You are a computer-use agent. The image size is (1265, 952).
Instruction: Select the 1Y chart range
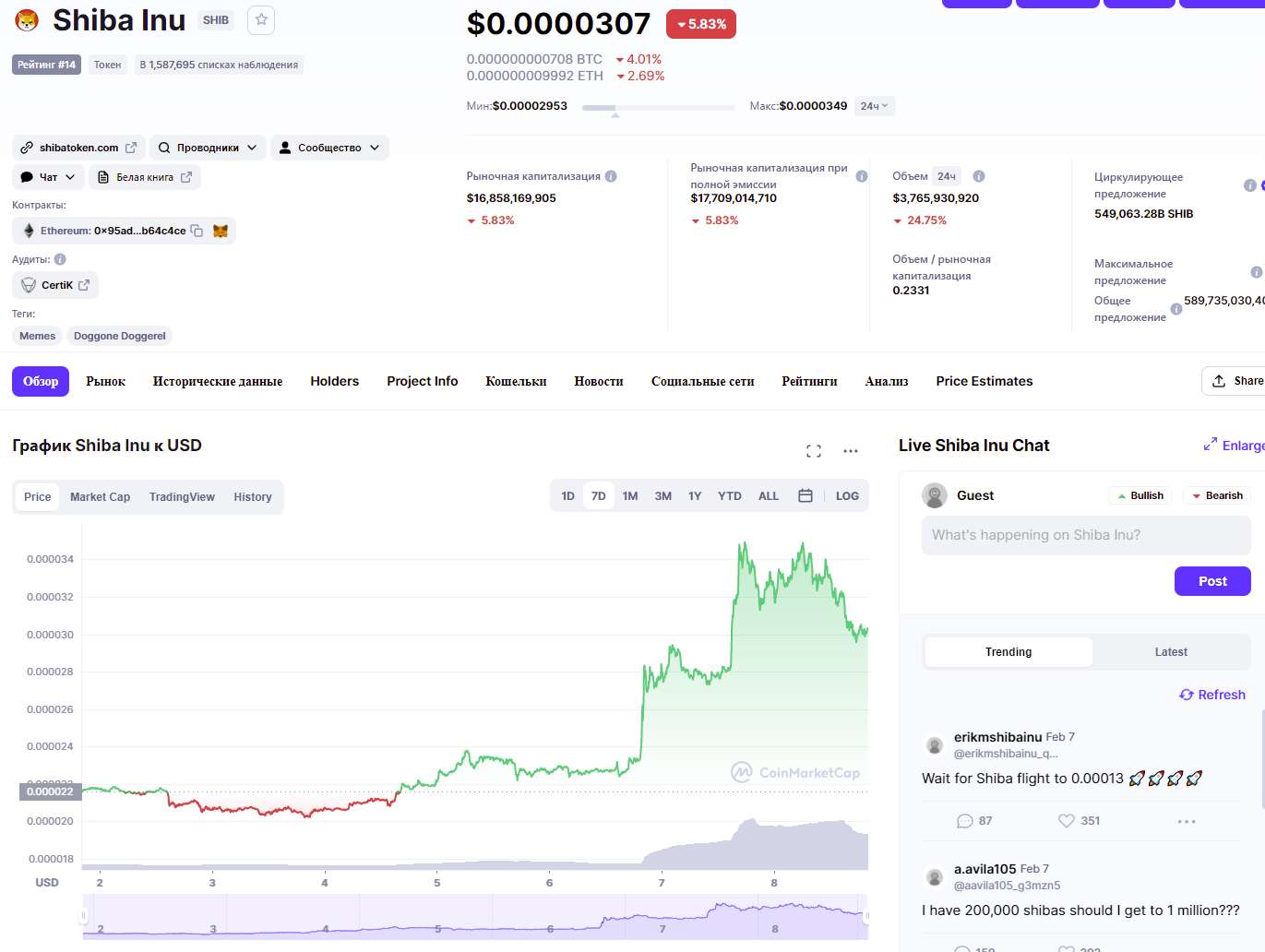[695, 496]
